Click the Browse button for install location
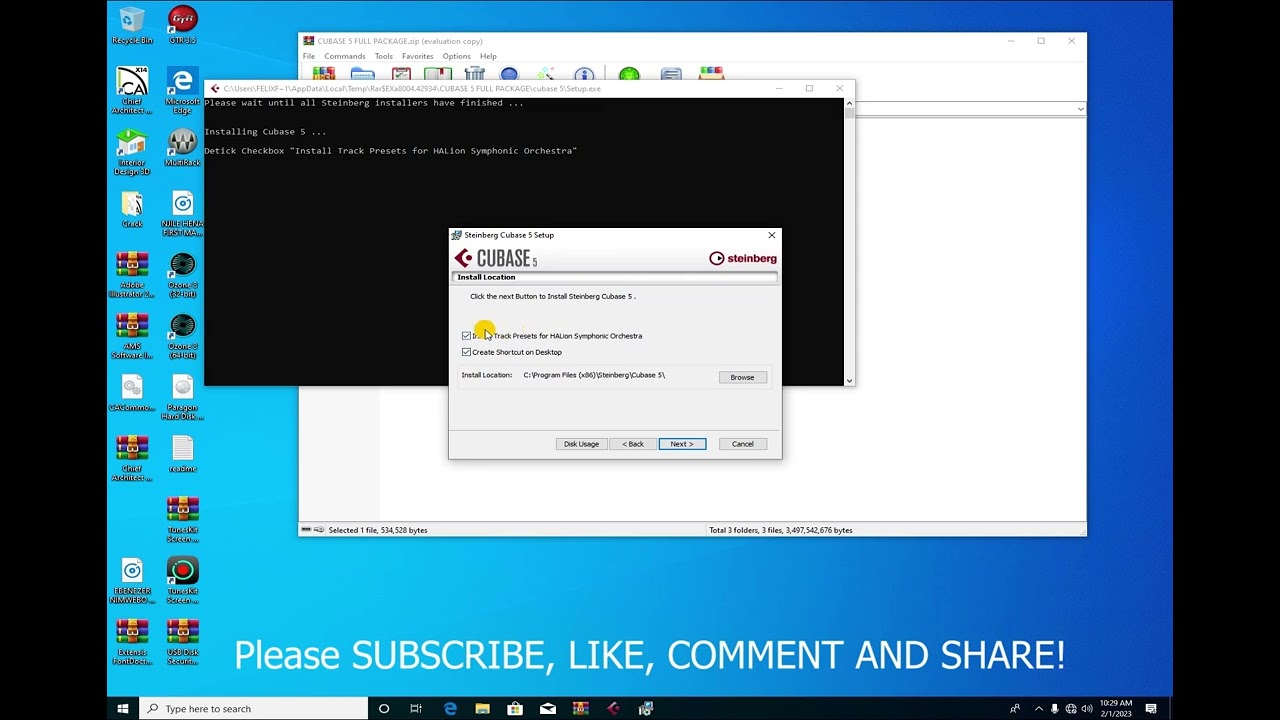The image size is (1280, 720). 742,377
